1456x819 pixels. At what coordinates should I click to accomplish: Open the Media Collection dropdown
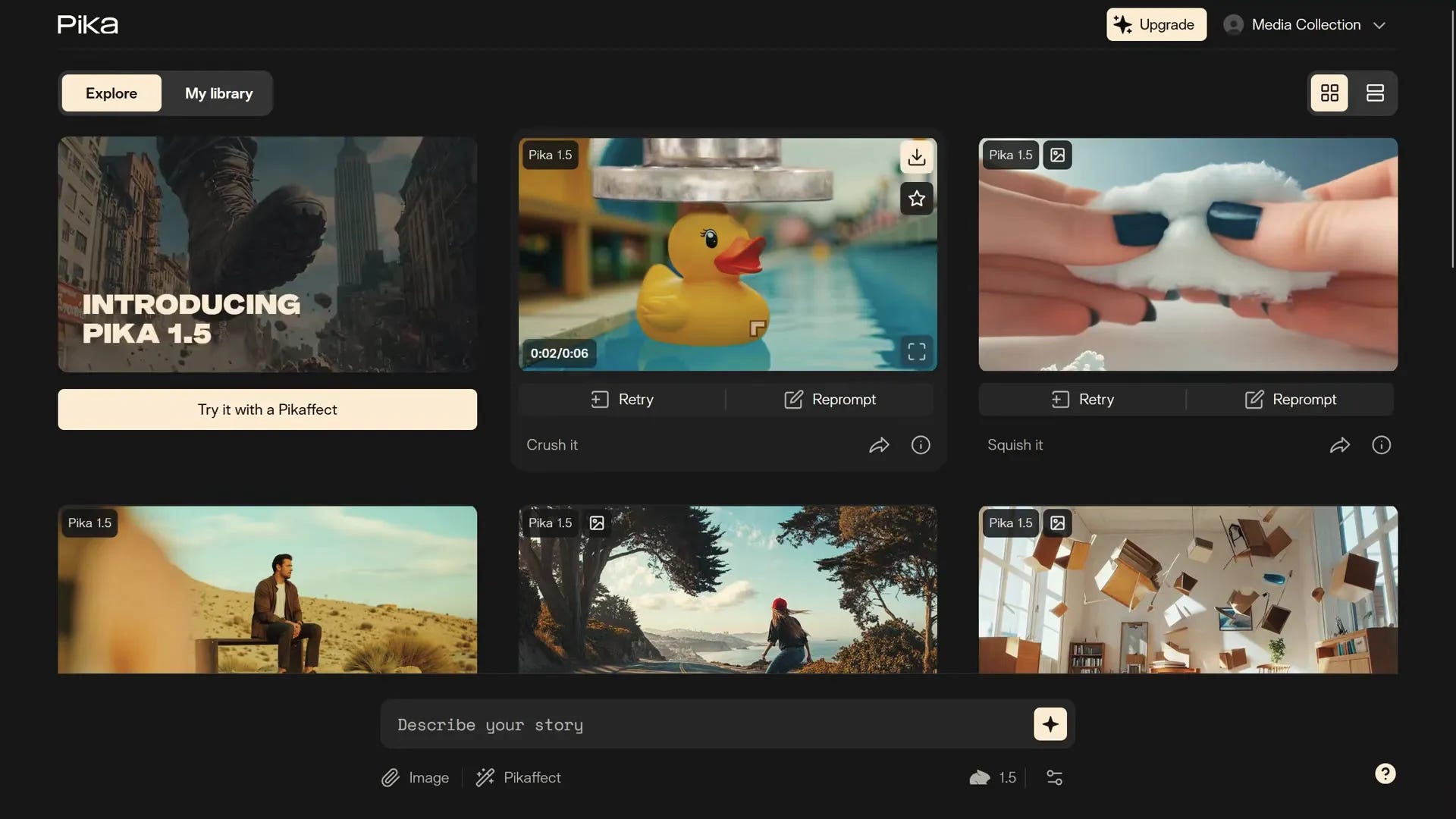click(1306, 24)
